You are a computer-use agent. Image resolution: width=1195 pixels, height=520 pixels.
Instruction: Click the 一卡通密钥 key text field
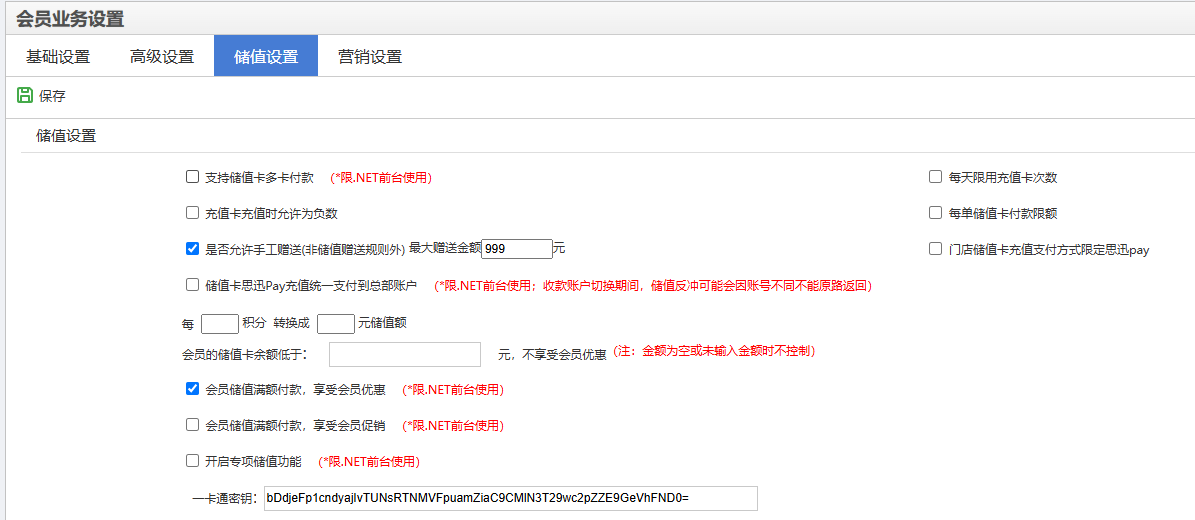pyautogui.click(x=510, y=498)
